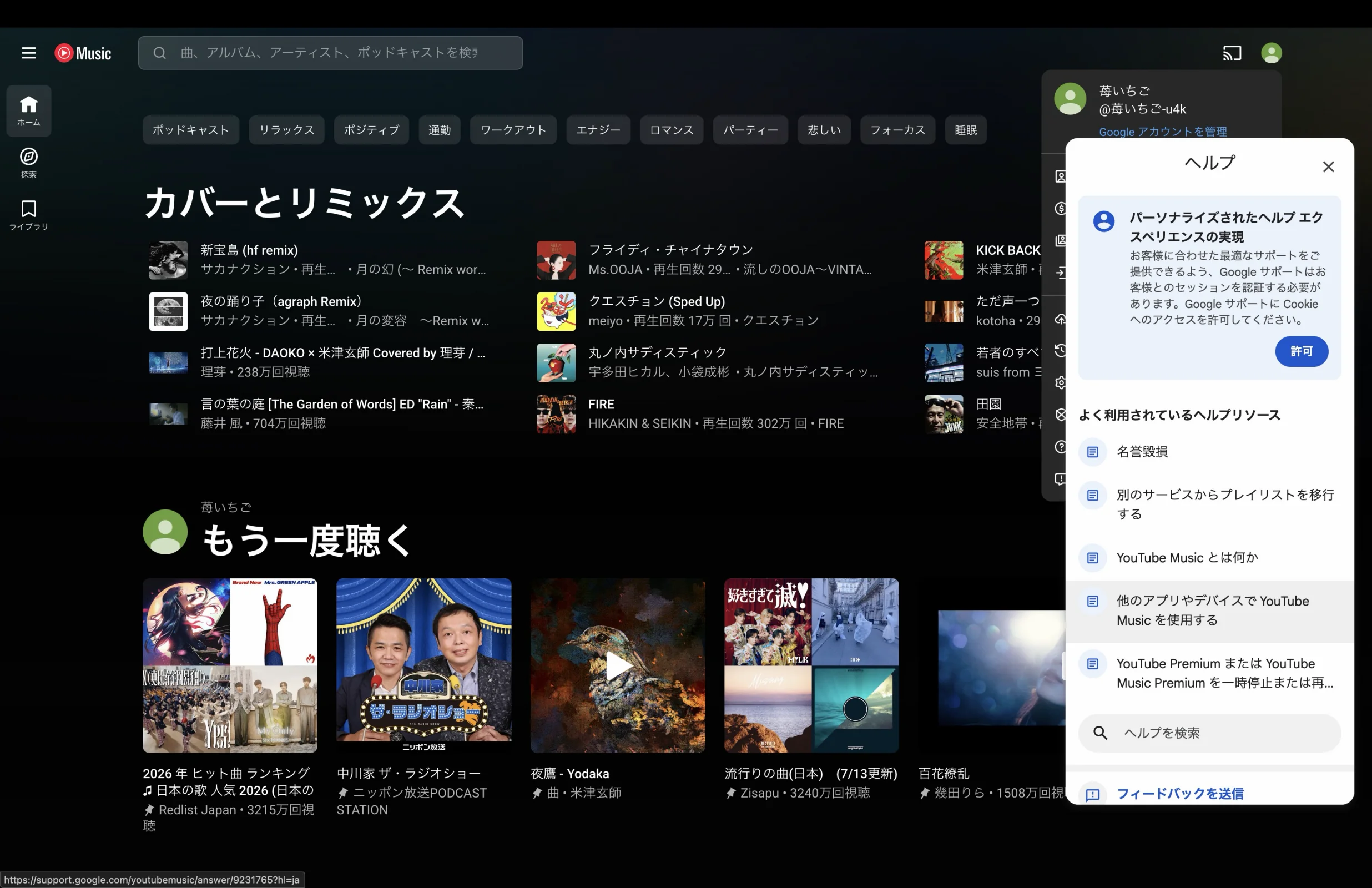Click artist name 藤井 風

click(221, 424)
